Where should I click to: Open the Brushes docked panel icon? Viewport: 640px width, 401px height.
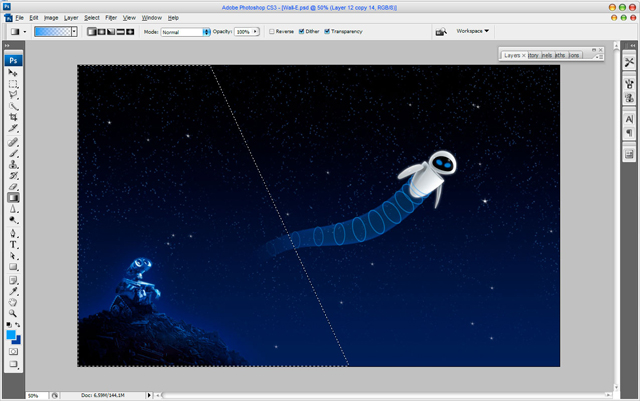(629, 84)
